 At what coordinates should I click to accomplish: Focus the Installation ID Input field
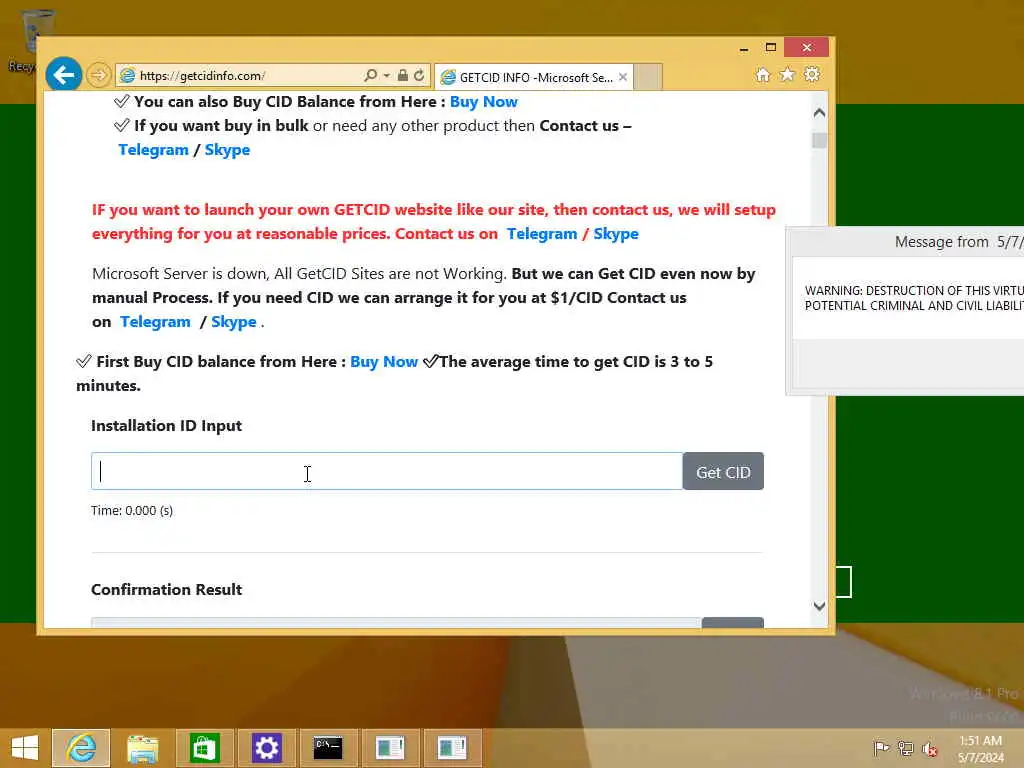coord(387,471)
